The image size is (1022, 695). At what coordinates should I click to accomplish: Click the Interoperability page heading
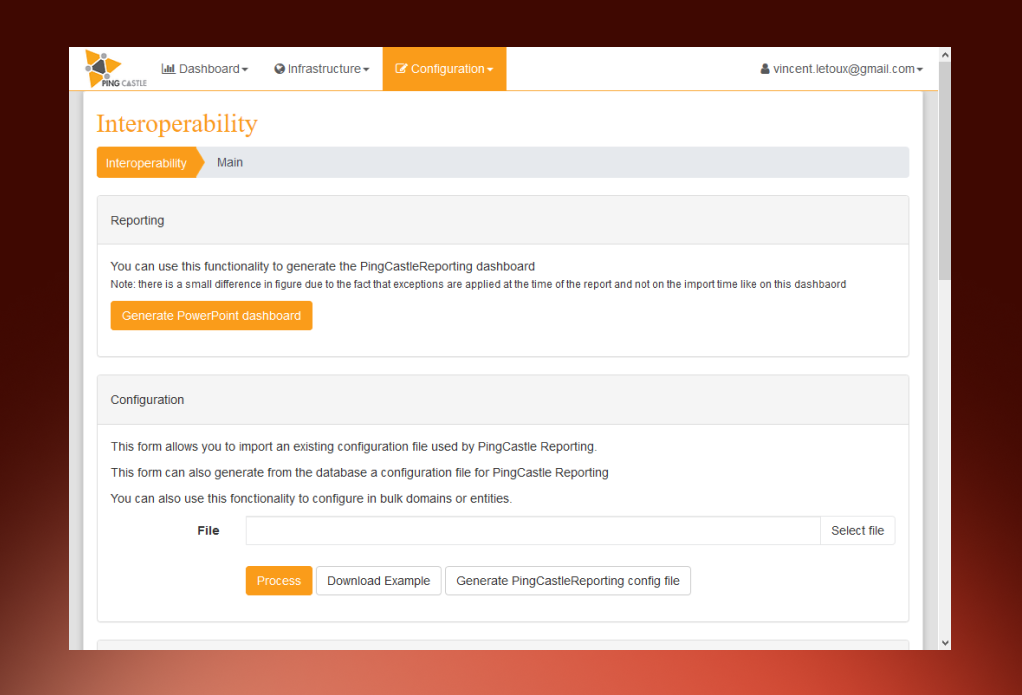(177, 124)
